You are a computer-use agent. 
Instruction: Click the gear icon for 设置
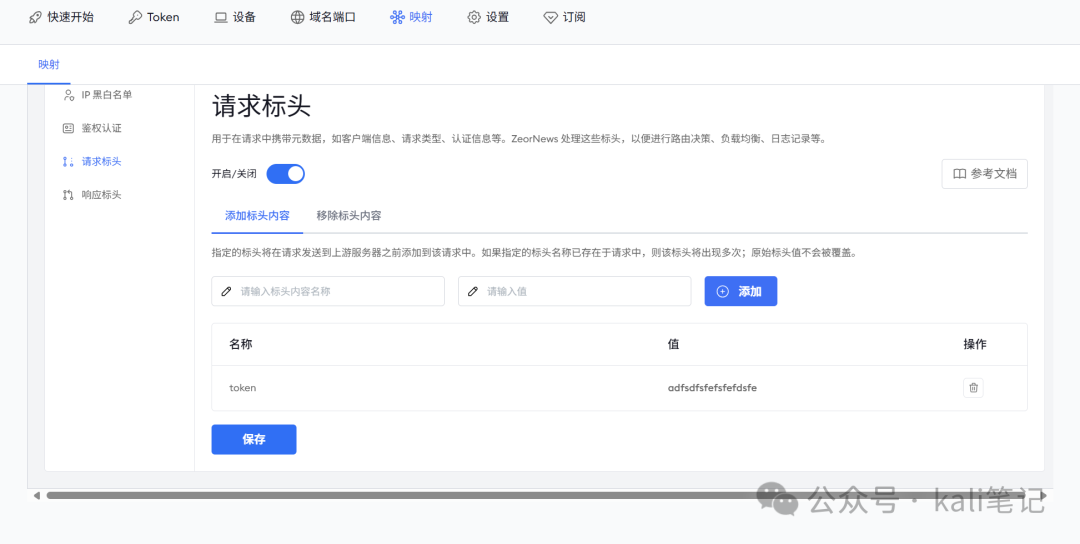coord(474,17)
